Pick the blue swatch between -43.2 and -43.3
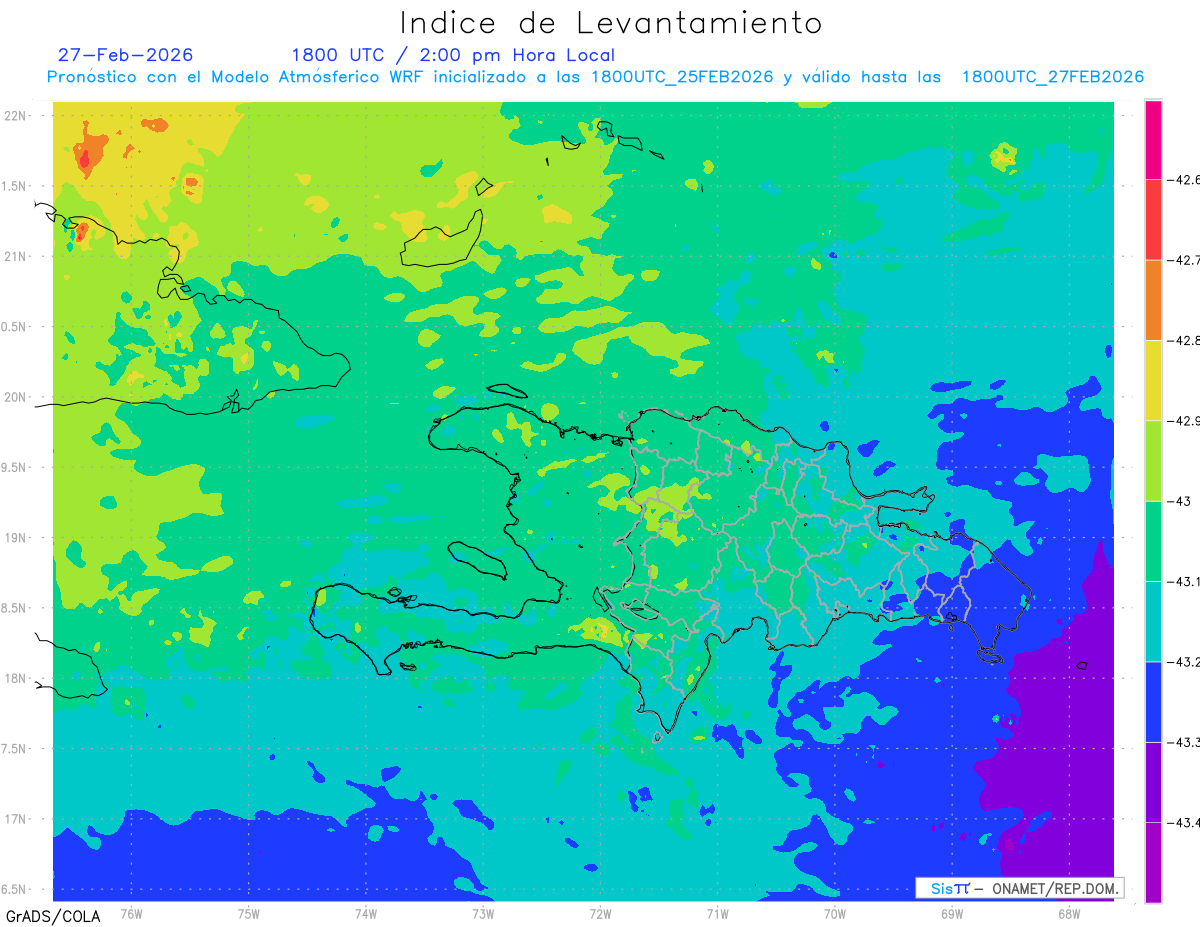This screenshot has width=1200, height=927. [x=1153, y=702]
